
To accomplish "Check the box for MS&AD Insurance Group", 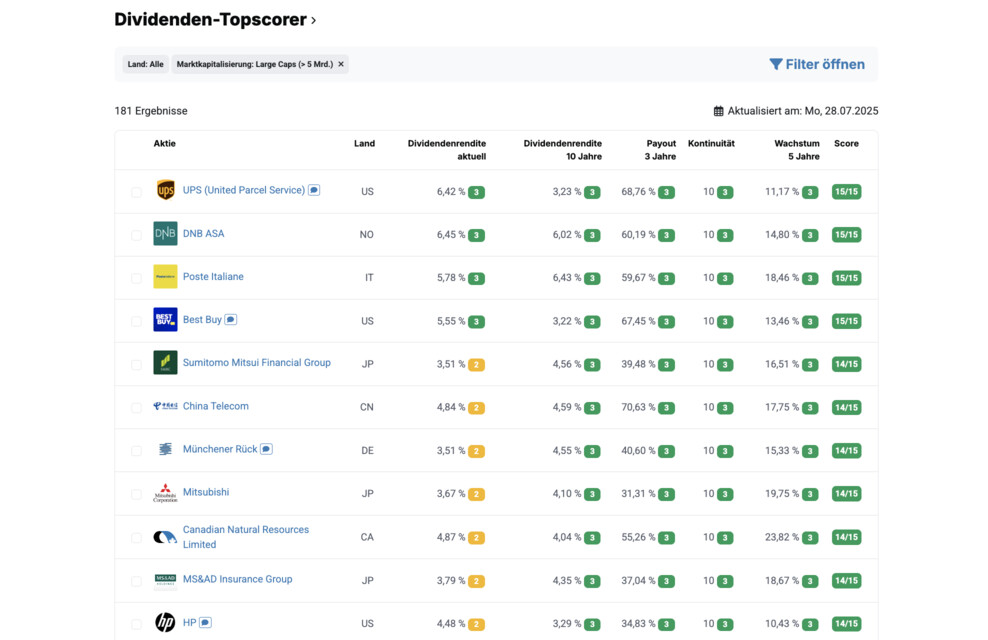I will tap(136, 581).
